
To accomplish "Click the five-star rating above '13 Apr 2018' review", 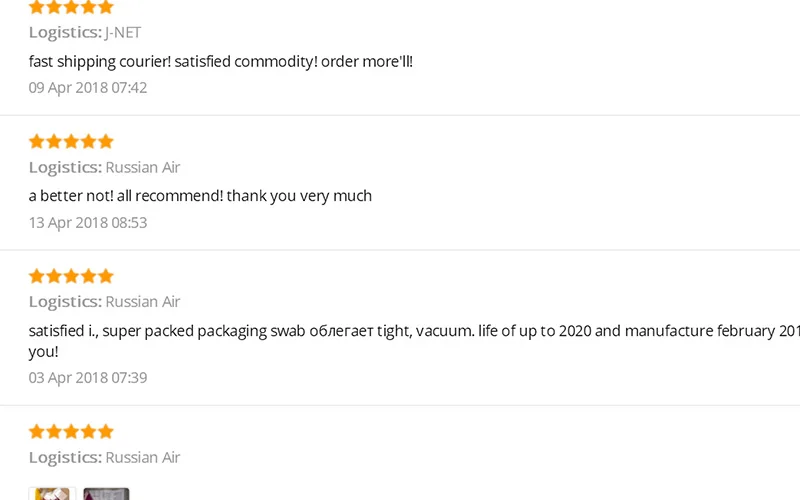I will 71,141.
